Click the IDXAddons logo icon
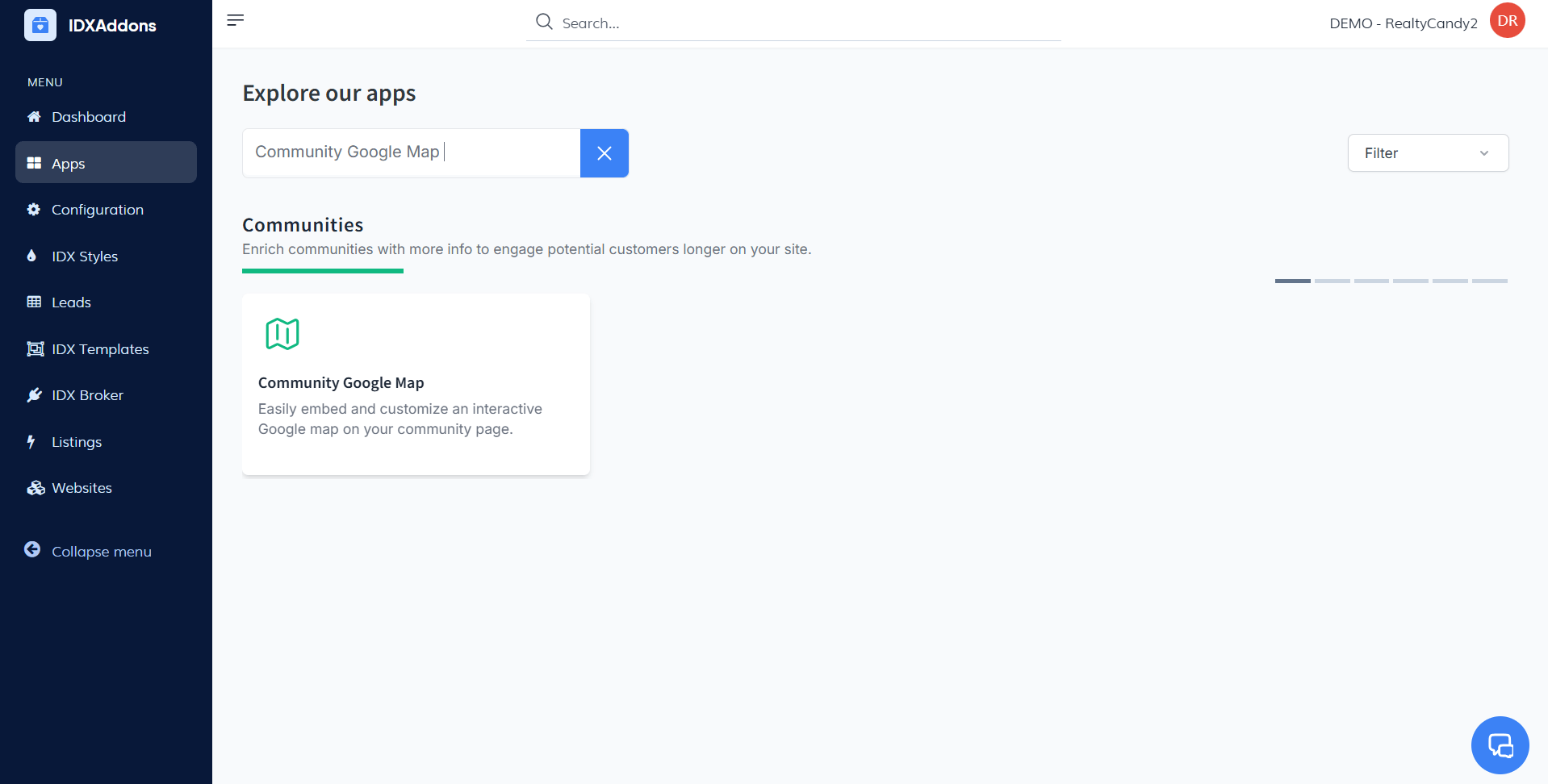1548x784 pixels. pyautogui.click(x=40, y=25)
